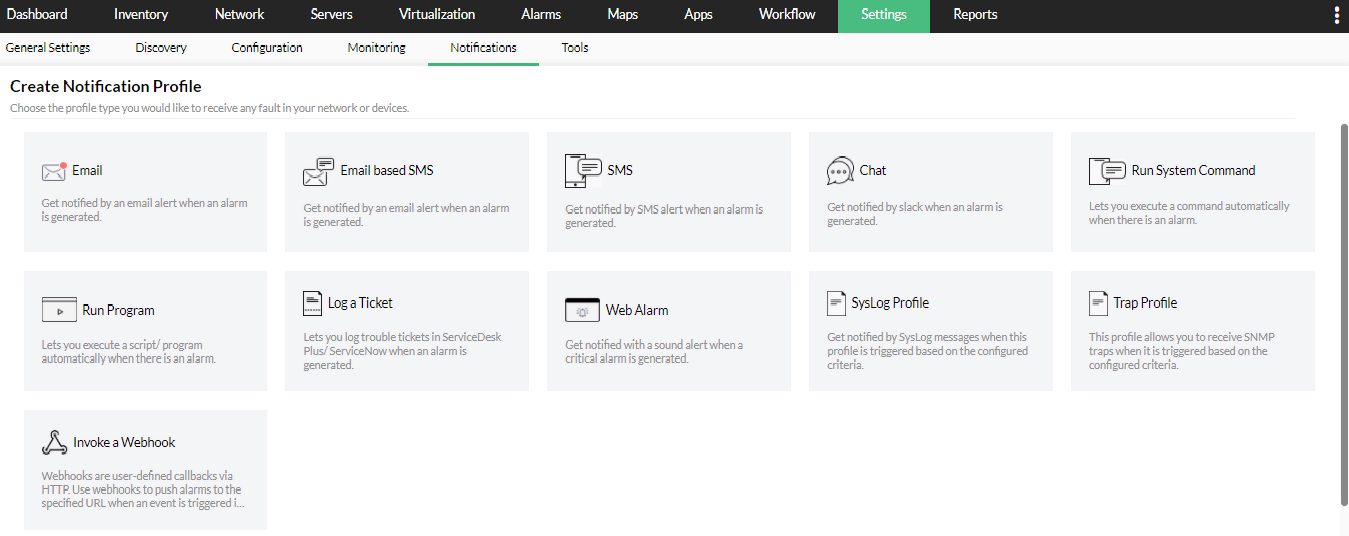The height and width of the screenshot is (536, 1349).
Task: Switch to the Discovery tab
Action: click(x=161, y=48)
